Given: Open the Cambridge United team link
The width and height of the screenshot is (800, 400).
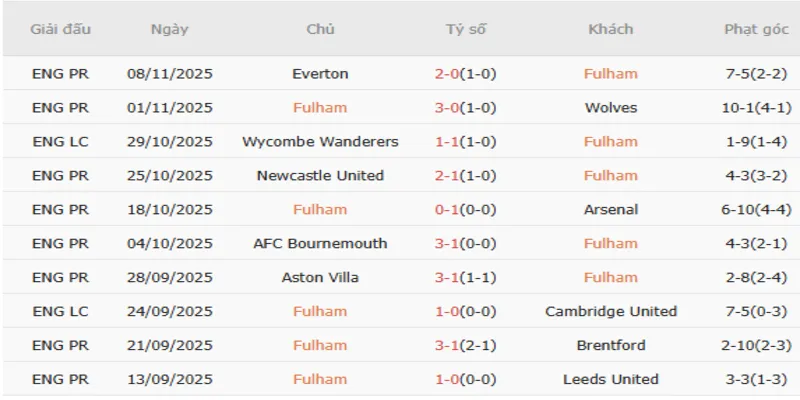Looking at the screenshot, I should pos(610,312).
